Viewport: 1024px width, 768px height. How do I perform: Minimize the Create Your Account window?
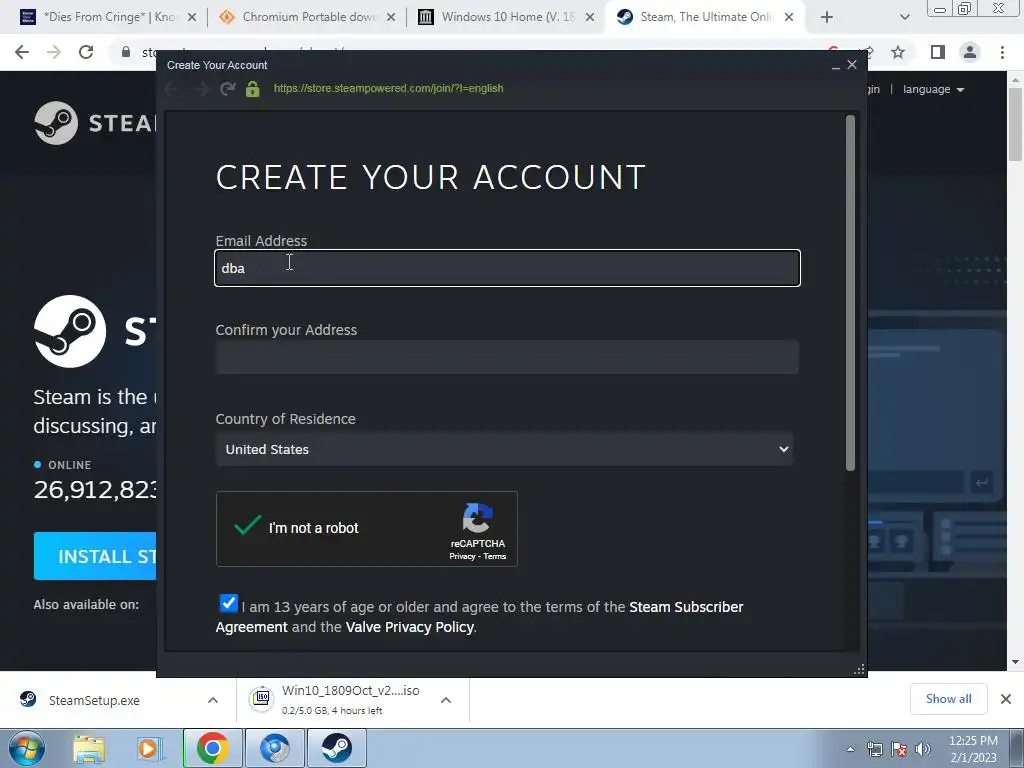(x=835, y=65)
